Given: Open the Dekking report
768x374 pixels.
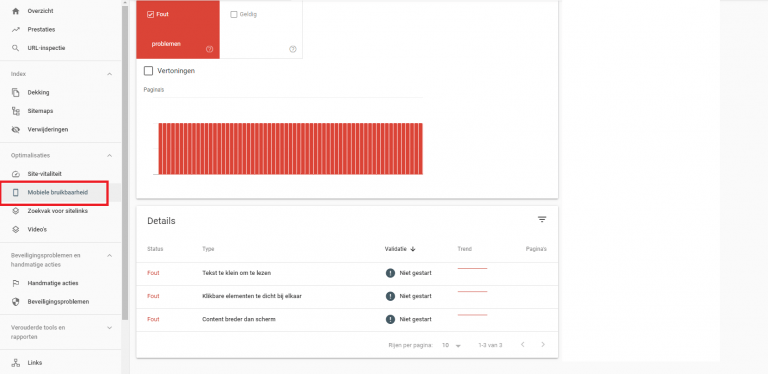Looking at the screenshot, I should (38, 93).
